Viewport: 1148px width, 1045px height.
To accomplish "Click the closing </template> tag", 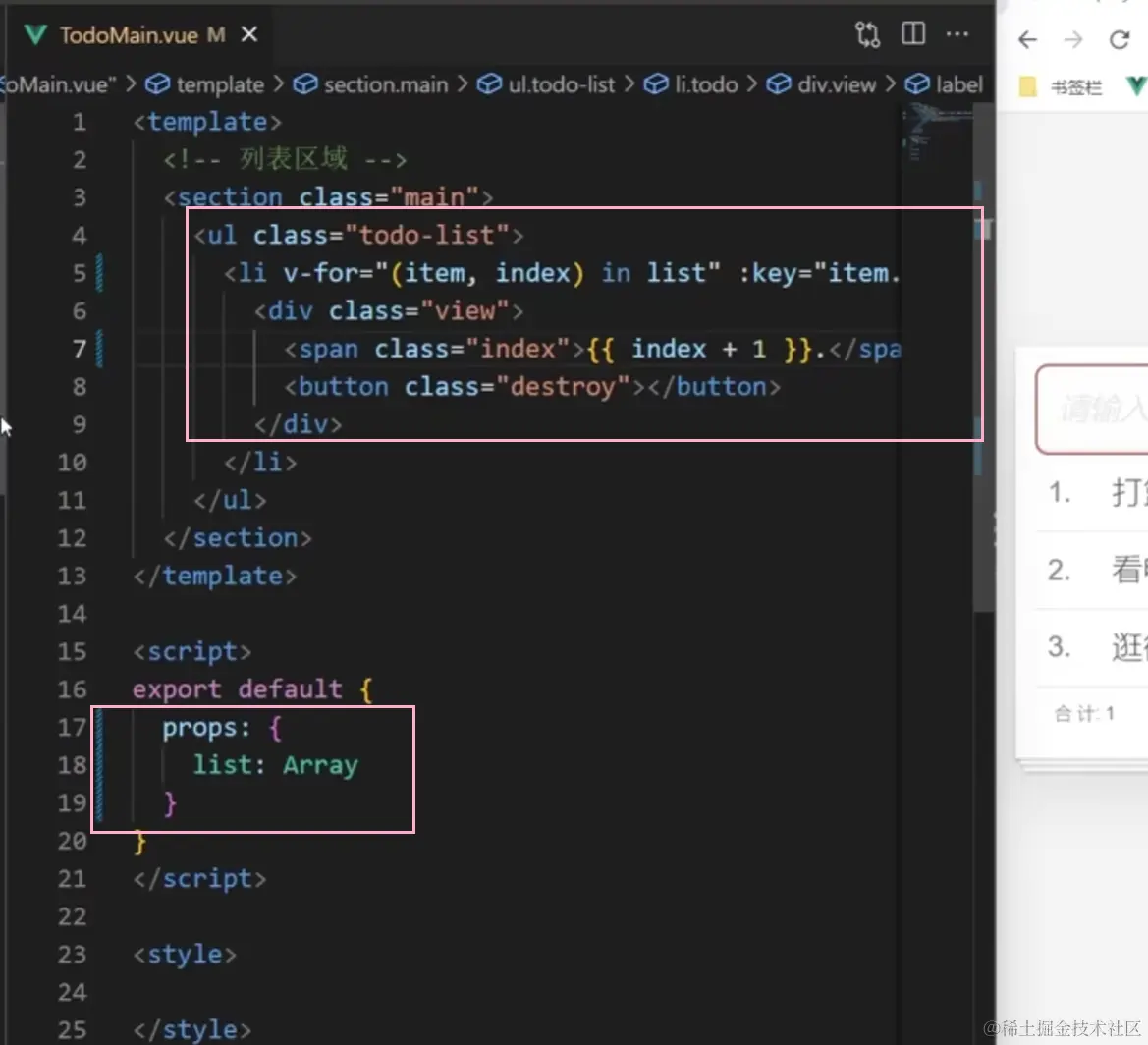I will [215, 577].
